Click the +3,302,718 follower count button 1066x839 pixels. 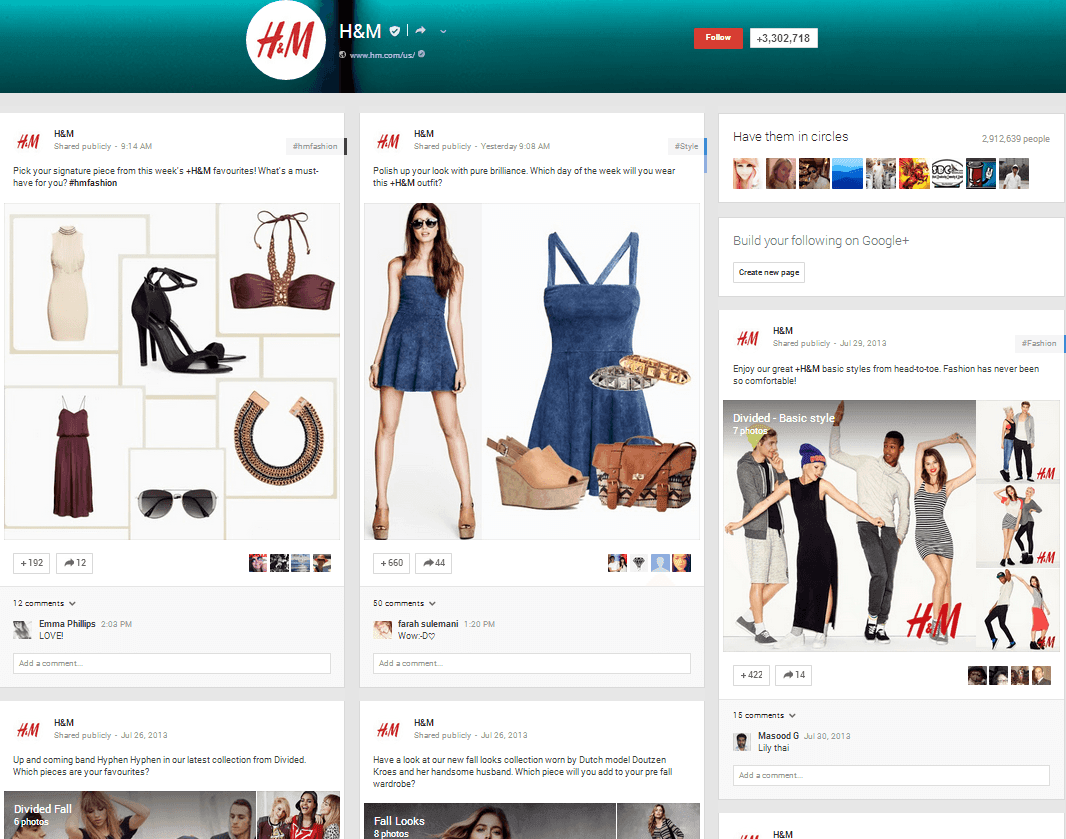coord(783,38)
